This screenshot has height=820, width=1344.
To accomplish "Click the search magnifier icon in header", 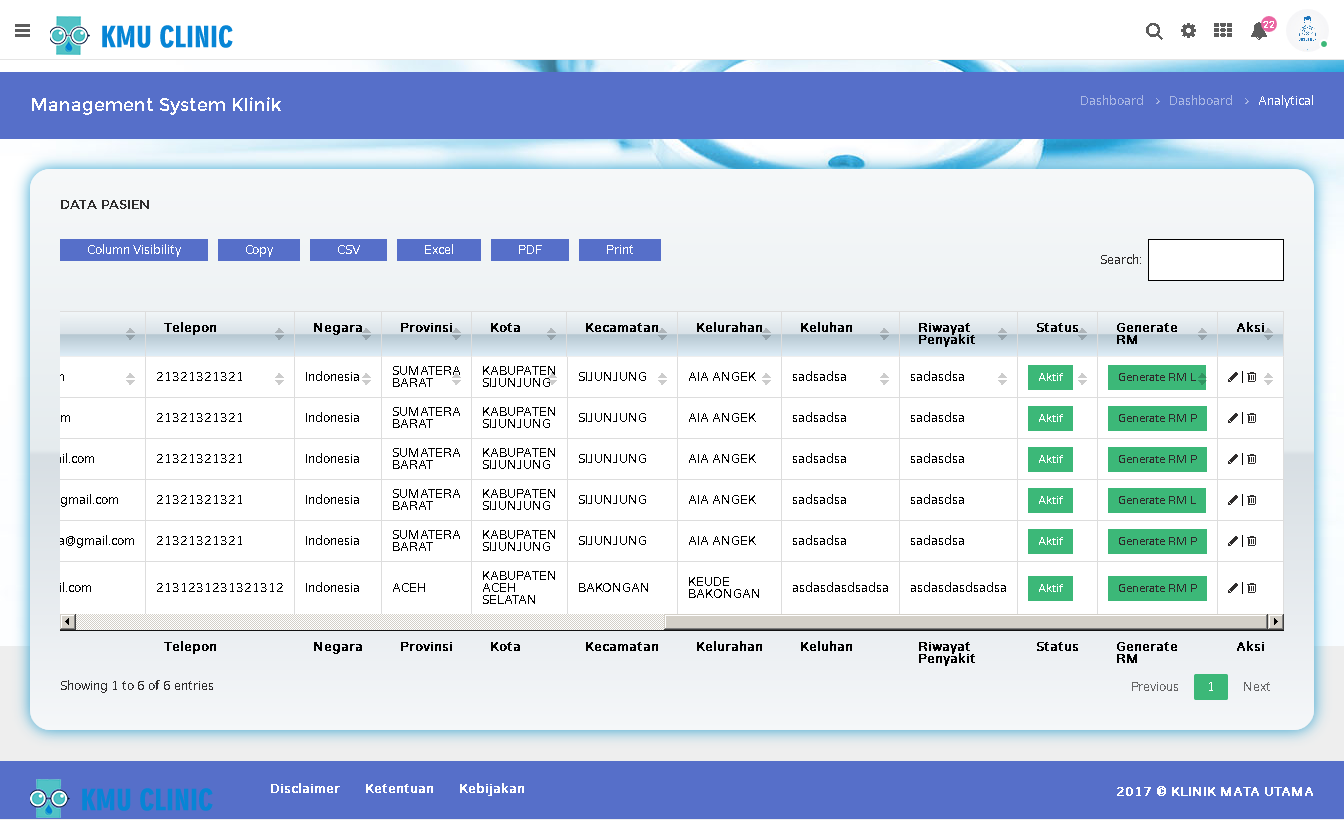I will 1154,31.
